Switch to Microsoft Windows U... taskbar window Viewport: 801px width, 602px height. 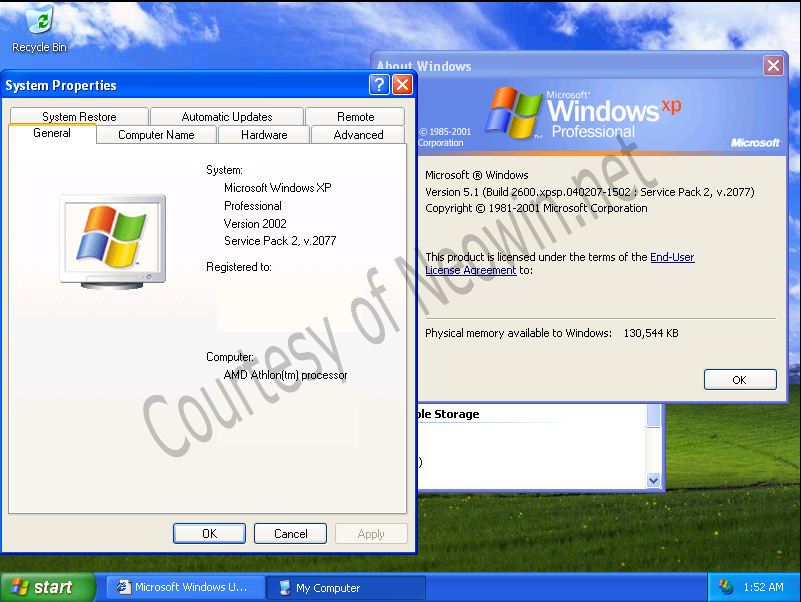[x=185, y=587]
